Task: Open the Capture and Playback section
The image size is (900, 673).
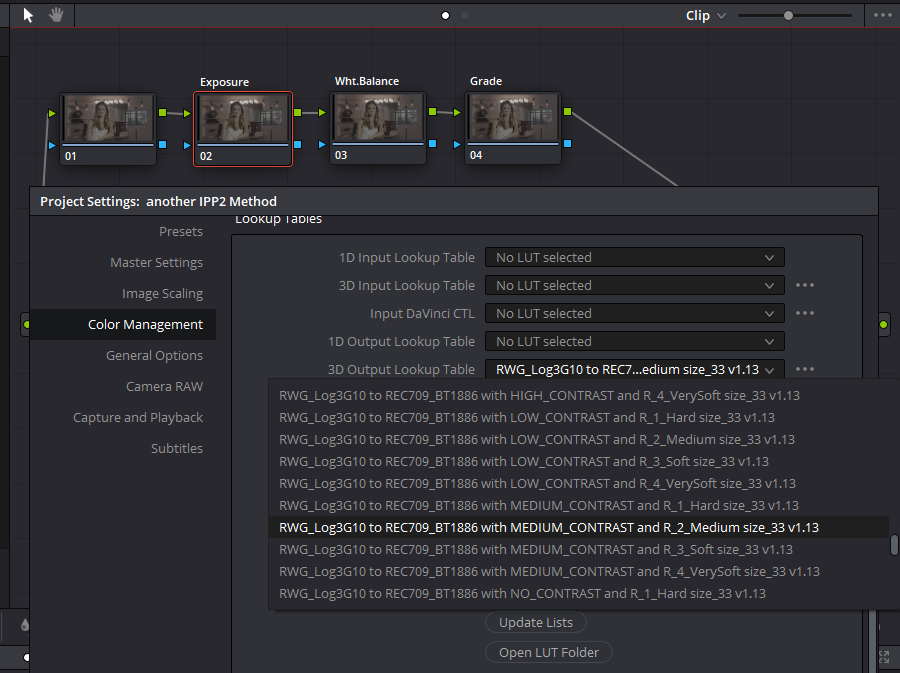Action: [138, 417]
